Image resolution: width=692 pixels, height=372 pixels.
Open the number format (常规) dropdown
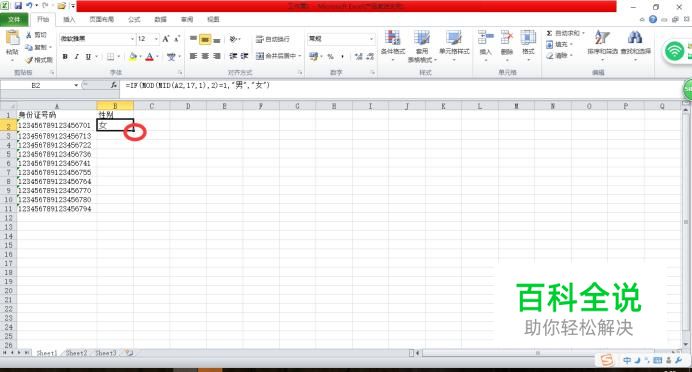tap(371, 39)
